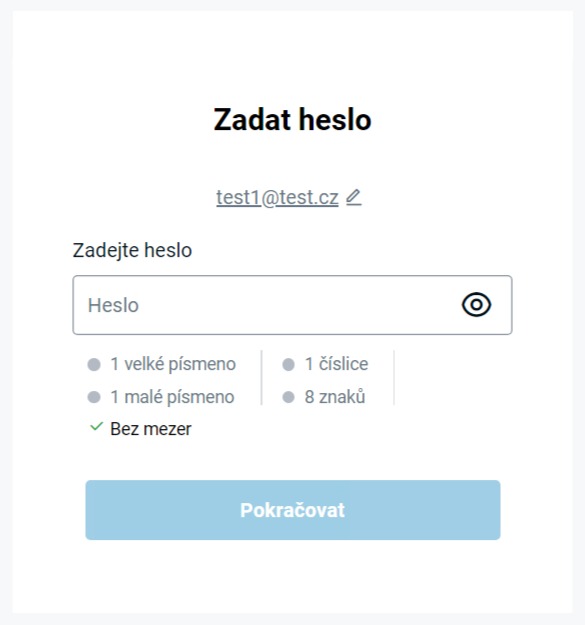585x625 pixels.
Task: Click the Heslo password input field
Action: (x=292, y=305)
